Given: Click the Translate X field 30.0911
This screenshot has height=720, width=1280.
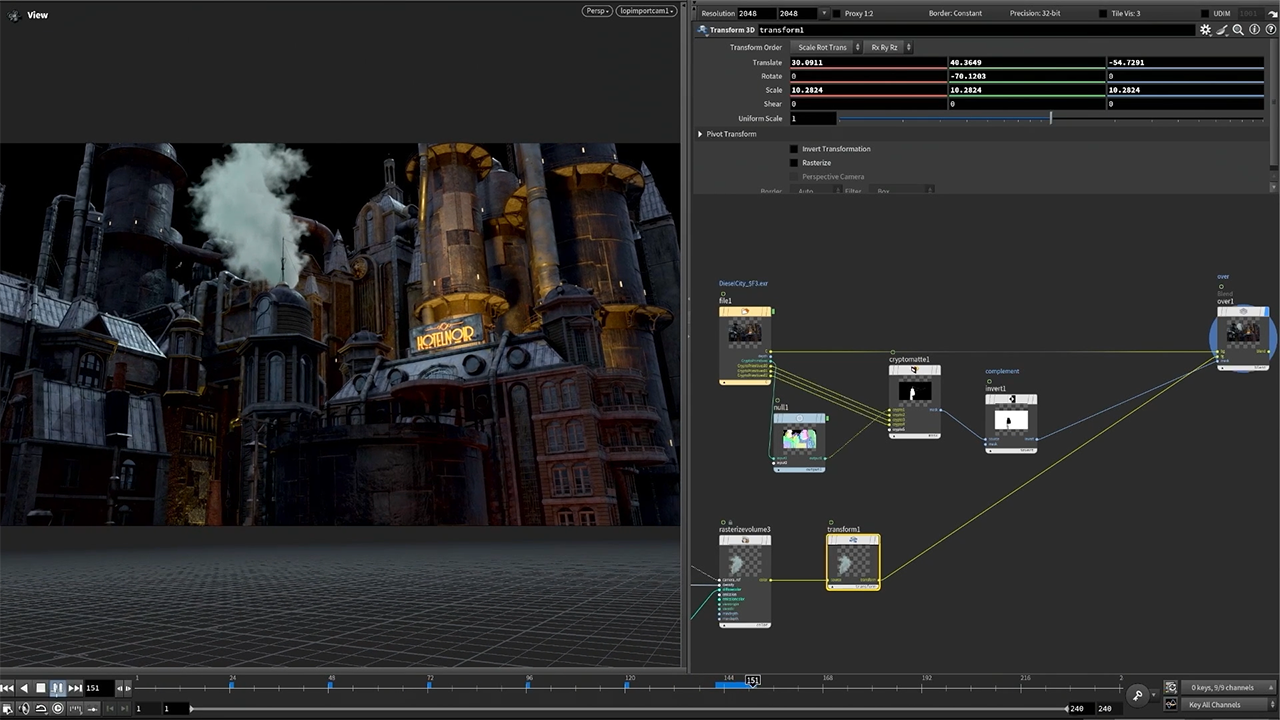Looking at the screenshot, I should click(x=868, y=62).
